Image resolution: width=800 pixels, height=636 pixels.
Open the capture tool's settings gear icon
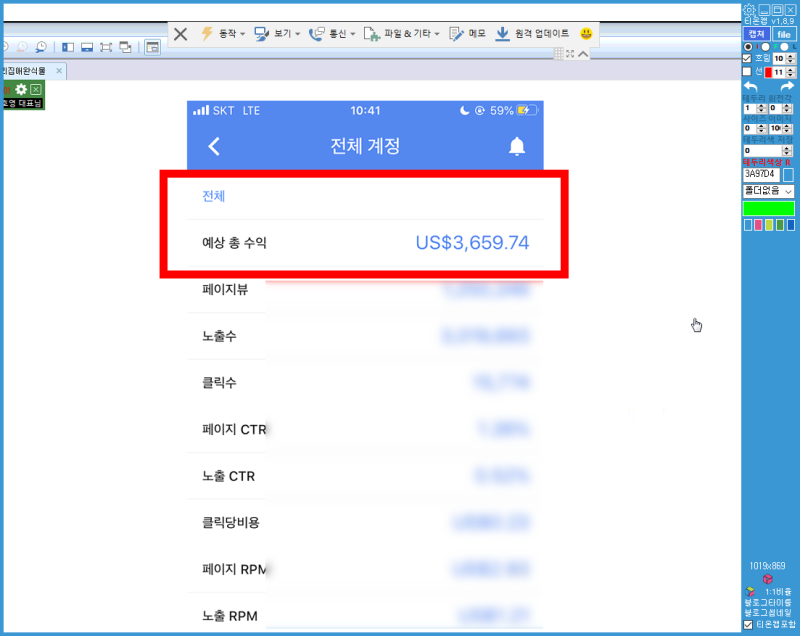pos(749,10)
